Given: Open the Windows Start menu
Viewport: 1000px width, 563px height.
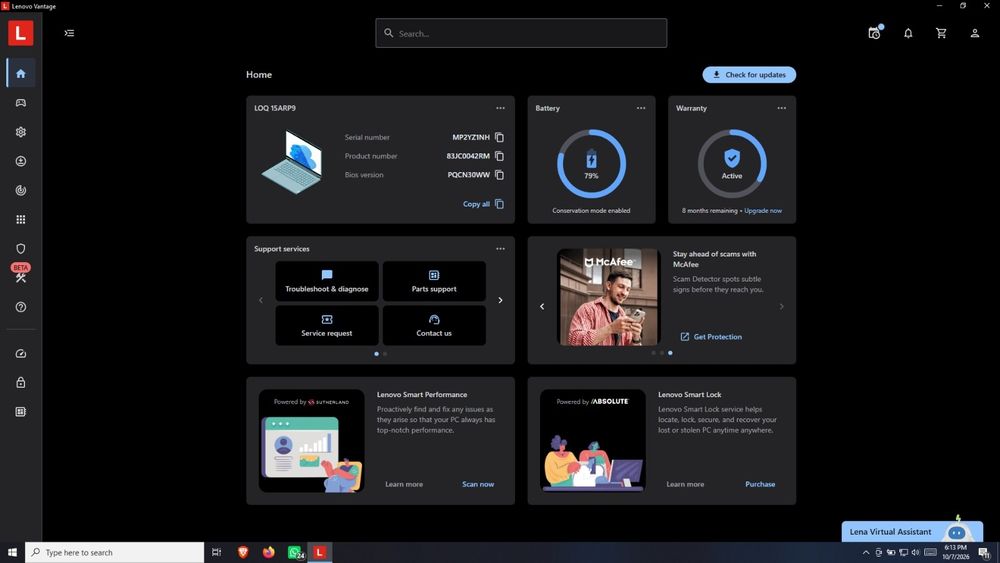Looking at the screenshot, I should pyautogui.click(x=12, y=552).
